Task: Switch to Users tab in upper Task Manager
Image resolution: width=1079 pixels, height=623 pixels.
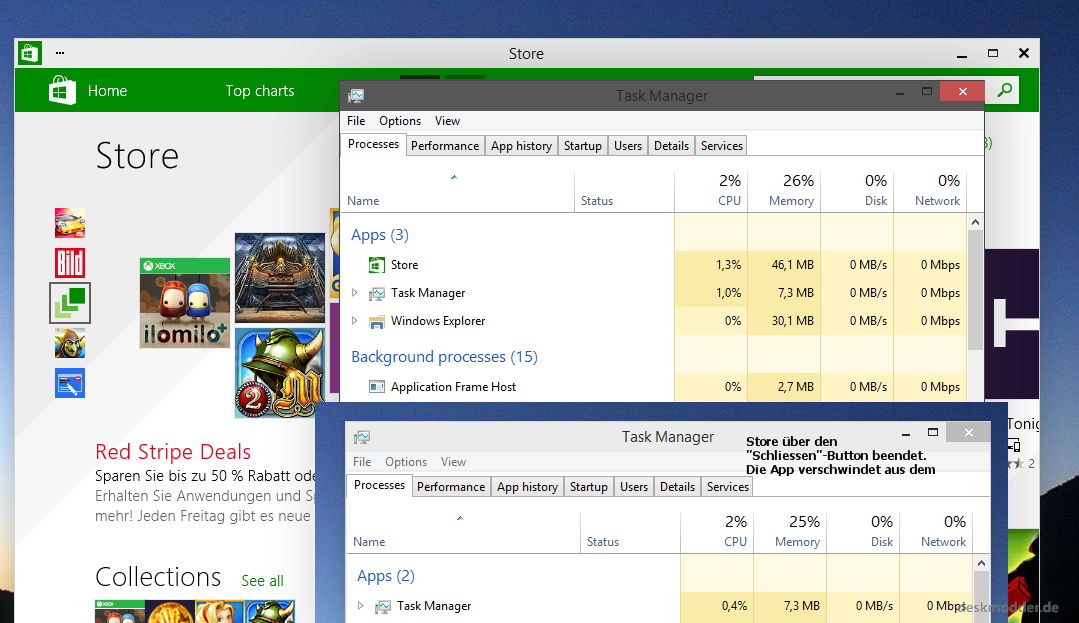Action: point(628,146)
